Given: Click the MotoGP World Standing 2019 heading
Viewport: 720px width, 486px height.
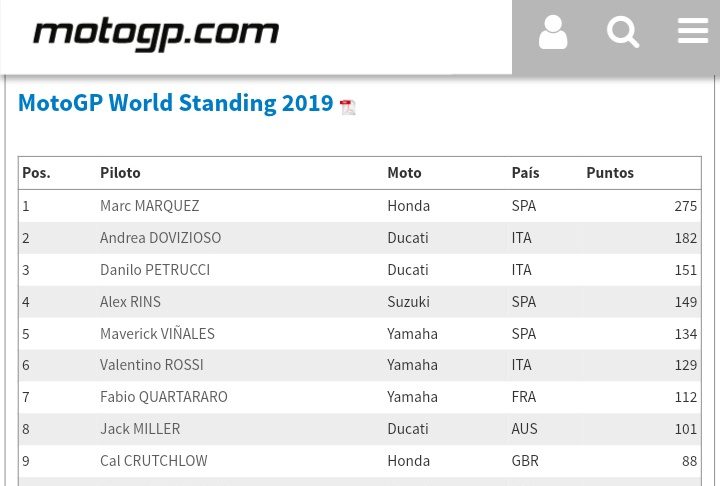Looking at the screenshot, I should tap(175, 103).
